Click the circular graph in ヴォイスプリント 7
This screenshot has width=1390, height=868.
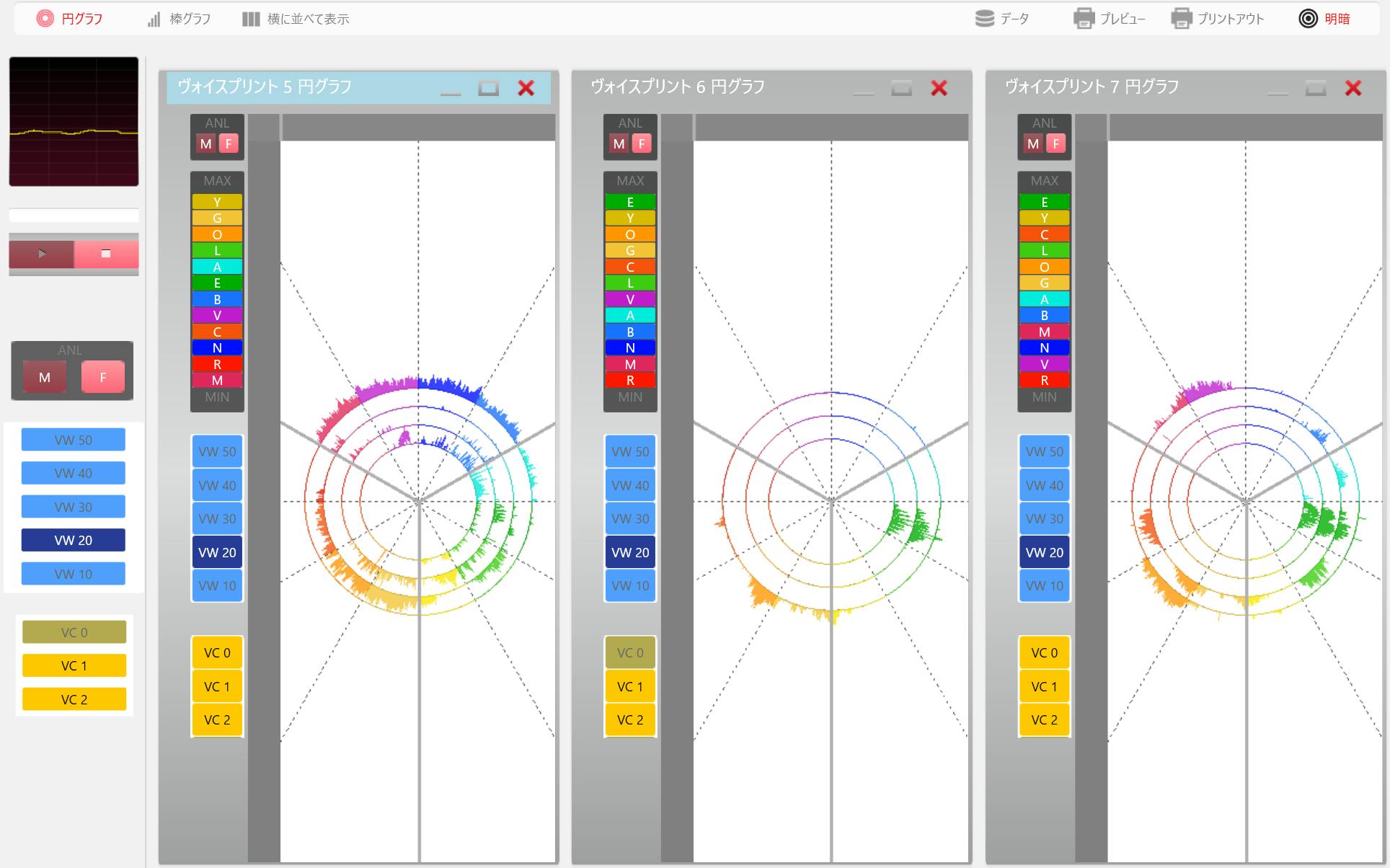[1245, 501]
